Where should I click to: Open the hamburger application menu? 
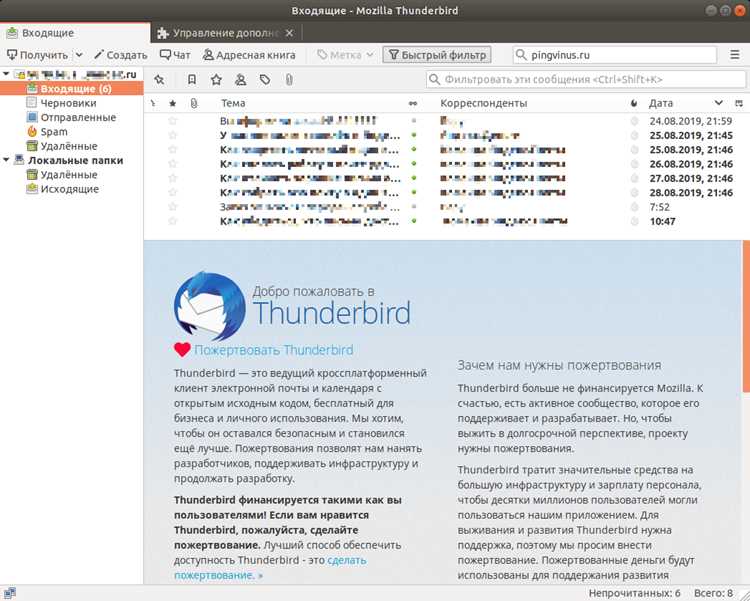pos(735,55)
